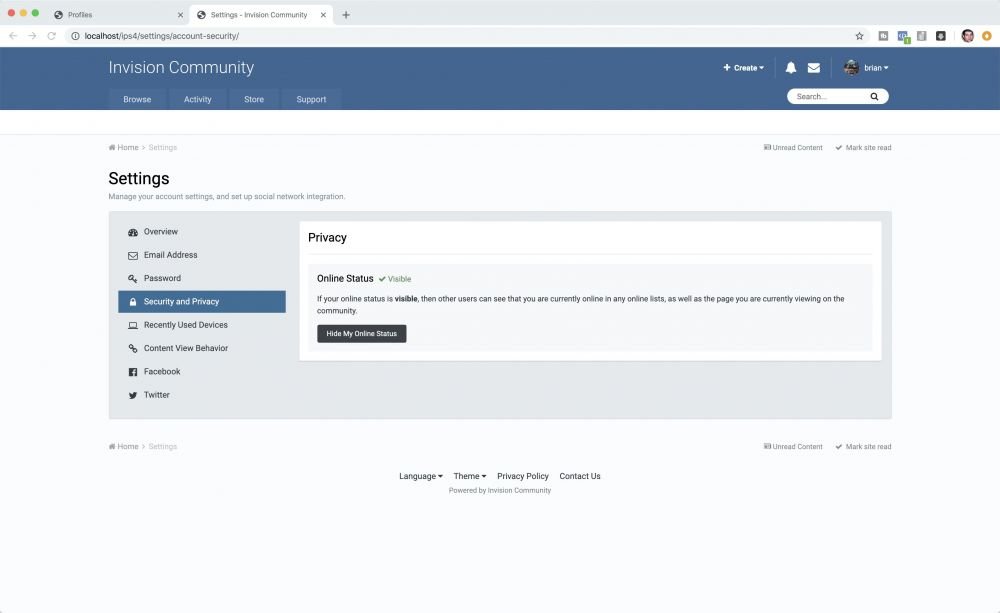
Task: Click bottom Mark site read link
Action: pyautogui.click(x=864, y=447)
